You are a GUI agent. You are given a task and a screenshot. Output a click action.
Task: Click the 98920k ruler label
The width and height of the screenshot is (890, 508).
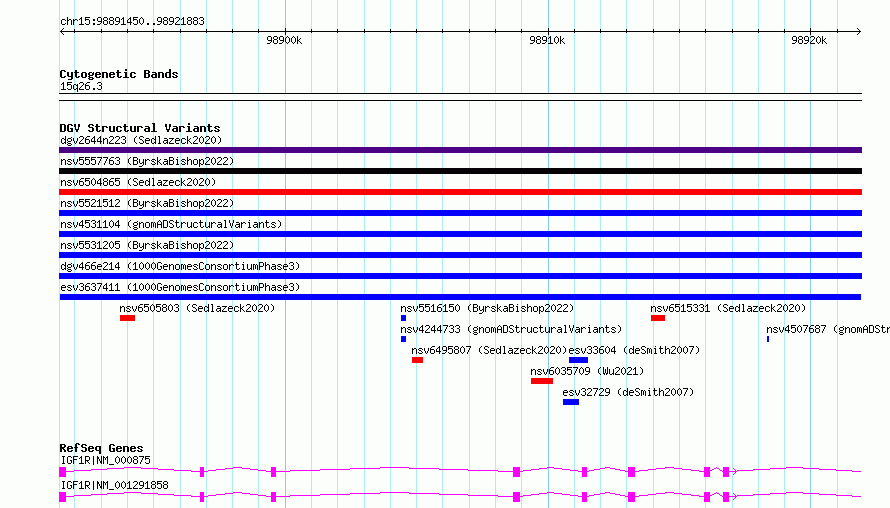pyautogui.click(x=809, y=40)
